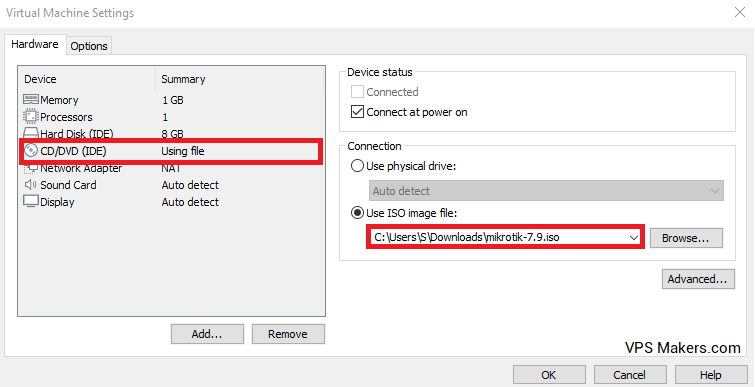Screen dimensions: 755x387
Task: Click the Cancel button
Action: pos(630,375)
